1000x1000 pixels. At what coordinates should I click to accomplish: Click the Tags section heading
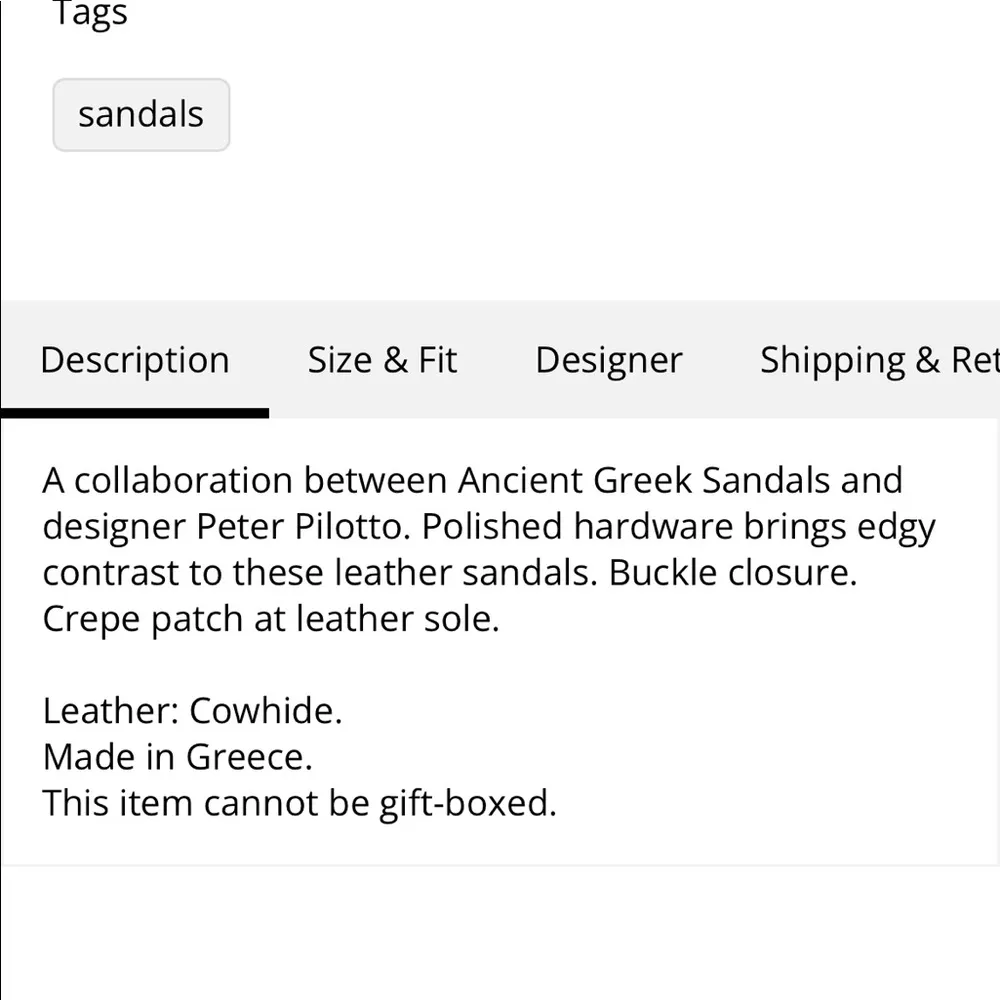click(x=90, y=15)
